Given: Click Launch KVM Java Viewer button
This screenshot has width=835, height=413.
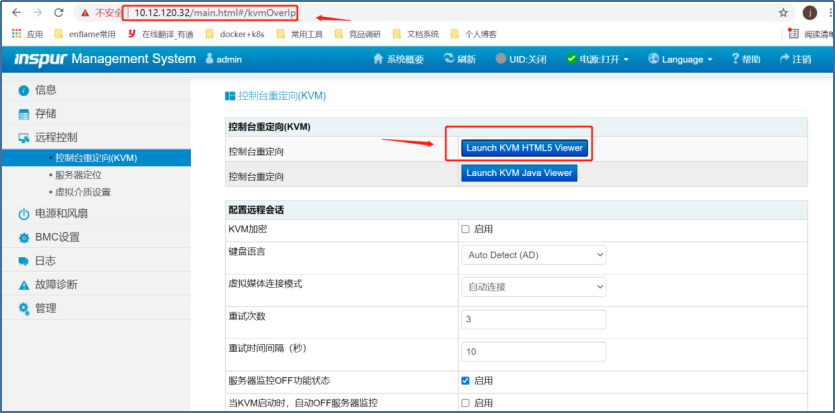Looking at the screenshot, I should 519,173.
